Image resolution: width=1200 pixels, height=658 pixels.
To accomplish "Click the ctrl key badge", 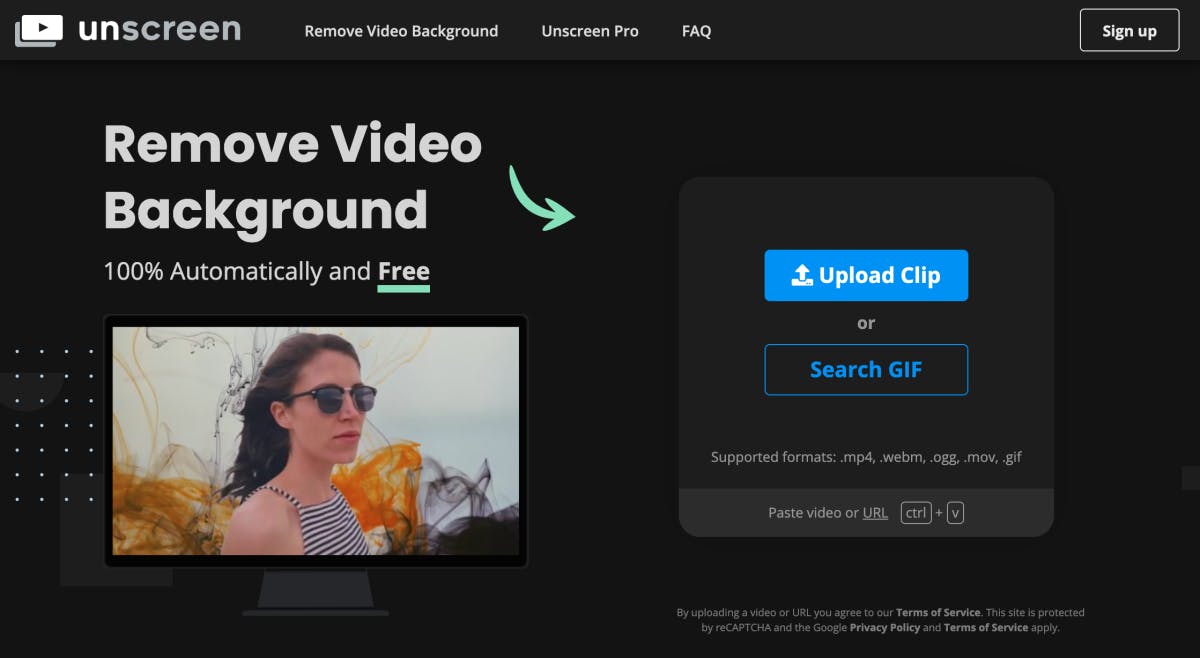I will (x=916, y=513).
